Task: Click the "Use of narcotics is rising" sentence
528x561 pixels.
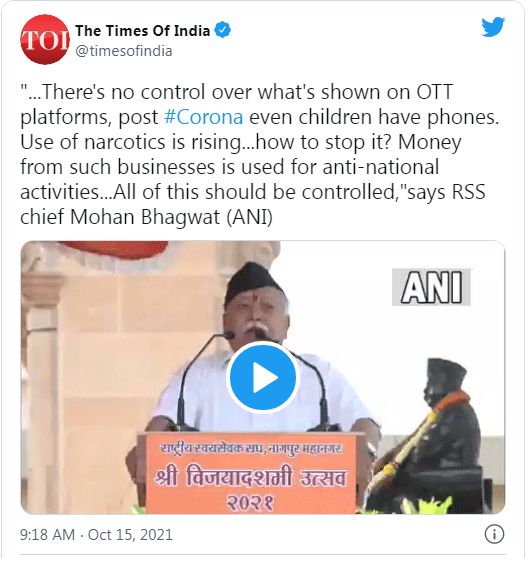Action: coord(131,142)
